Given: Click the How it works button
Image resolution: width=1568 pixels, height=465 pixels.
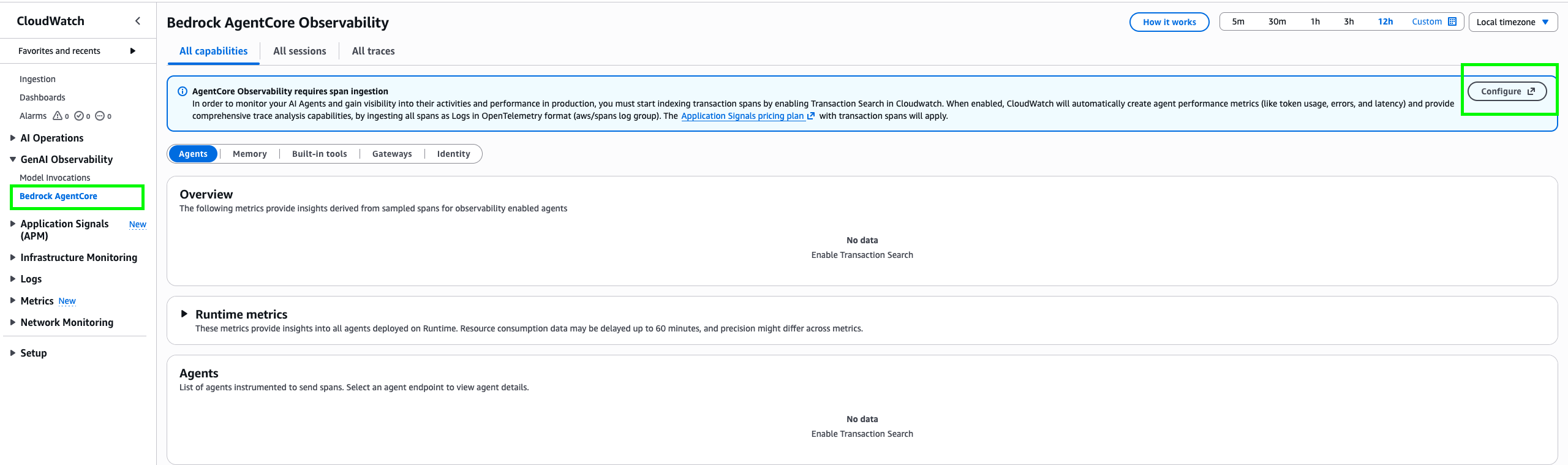Looking at the screenshot, I should pos(1169,22).
